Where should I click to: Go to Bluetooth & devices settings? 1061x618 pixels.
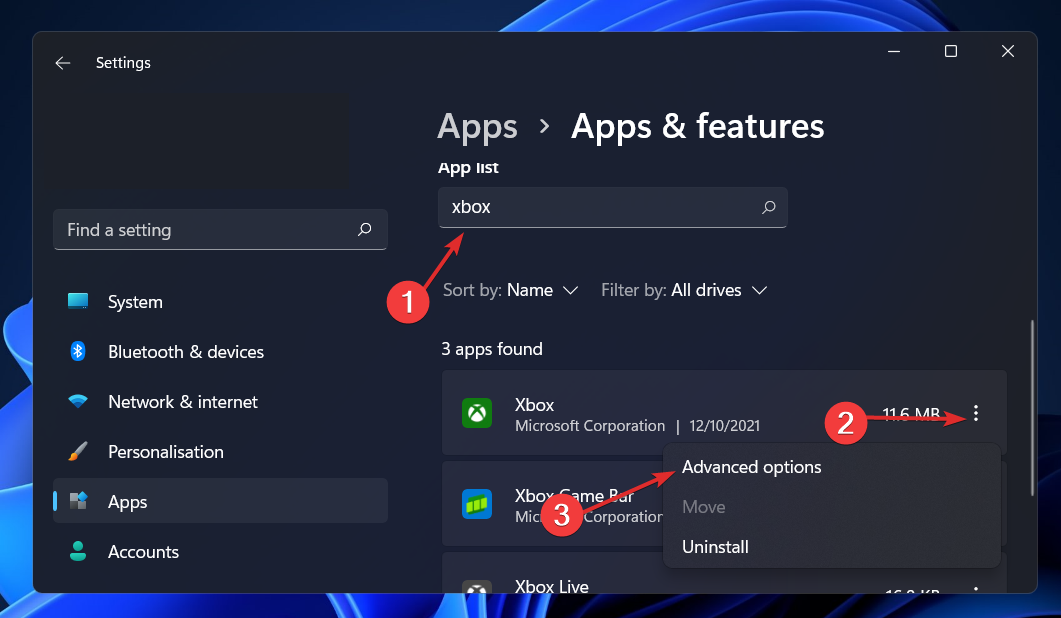coord(221,351)
